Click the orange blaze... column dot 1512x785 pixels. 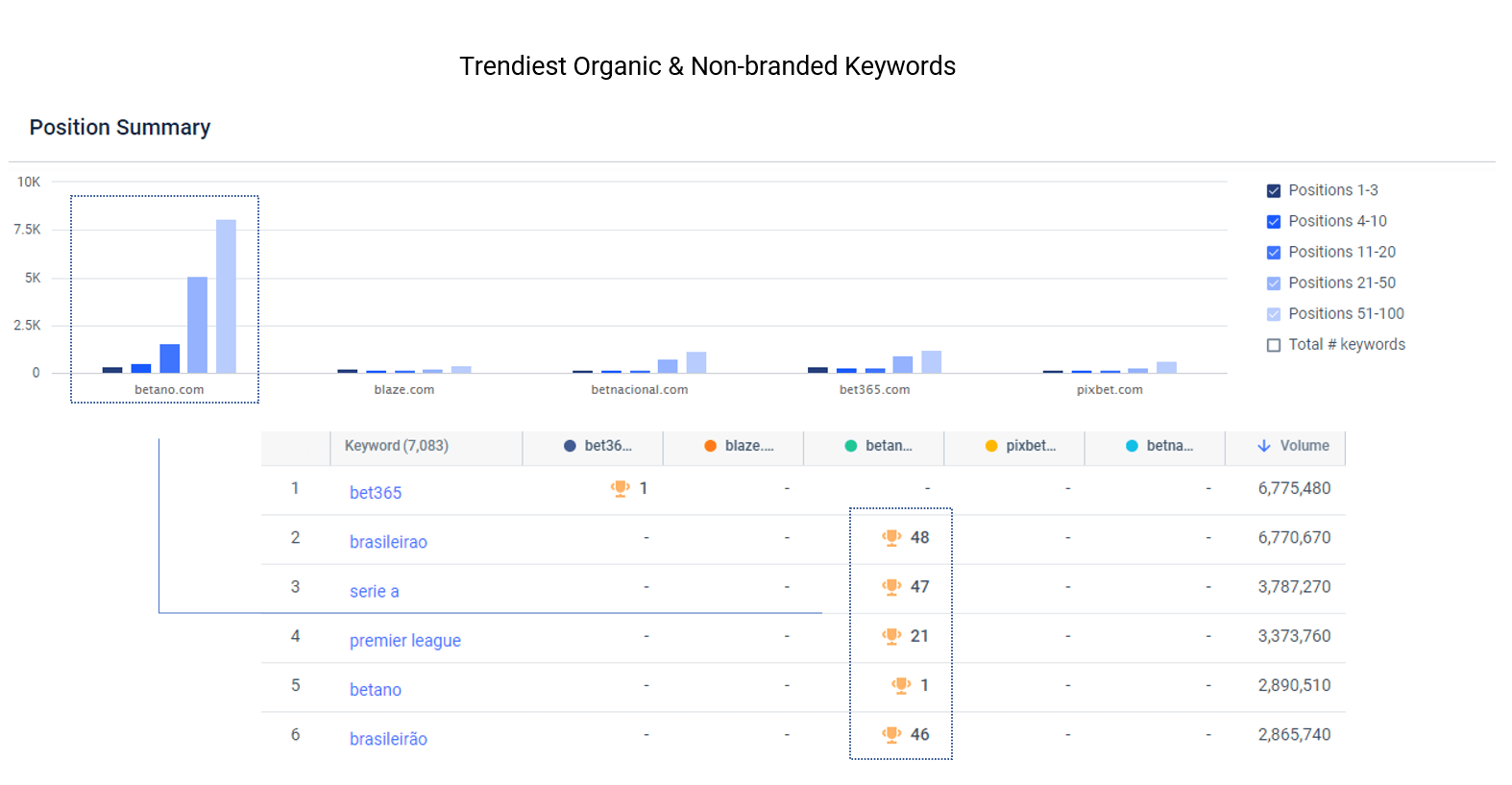click(x=710, y=446)
